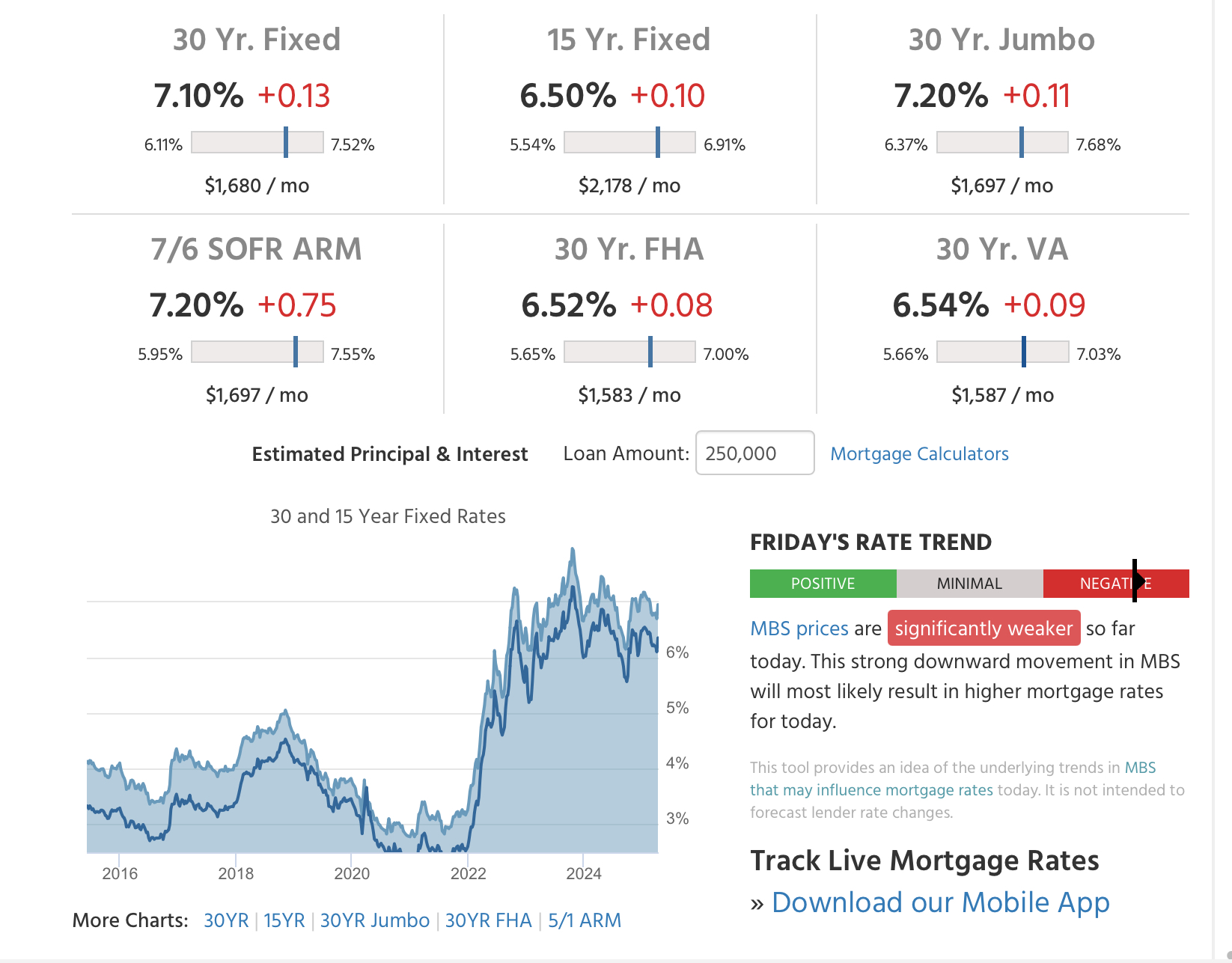1232x963 pixels.
Task: Click the POSITIVE rate trend segment
Action: point(823,584)
